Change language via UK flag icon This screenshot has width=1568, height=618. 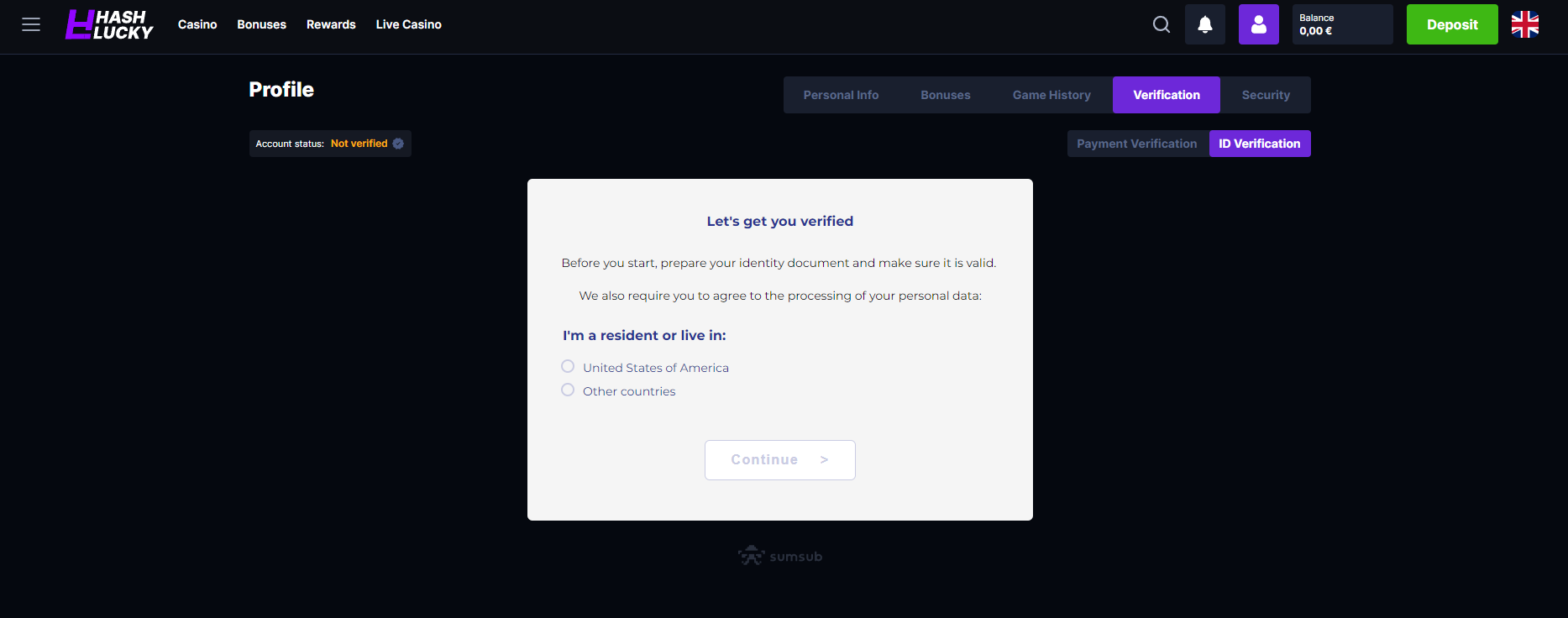(1525, 24)
